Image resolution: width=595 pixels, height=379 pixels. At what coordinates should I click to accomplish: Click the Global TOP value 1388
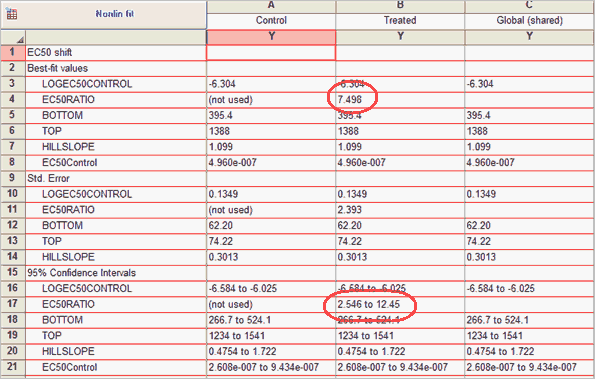point(477,131)
